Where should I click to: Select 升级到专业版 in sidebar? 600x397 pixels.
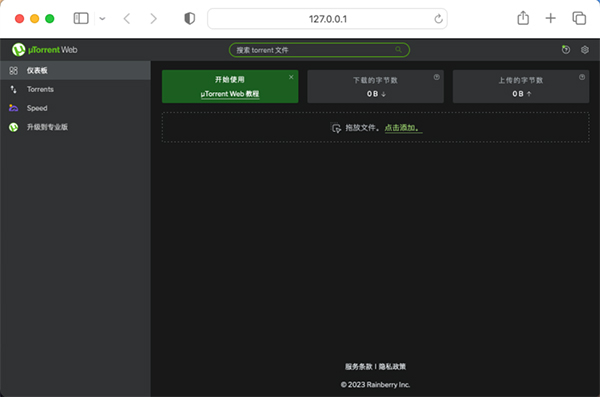(75, 127)
